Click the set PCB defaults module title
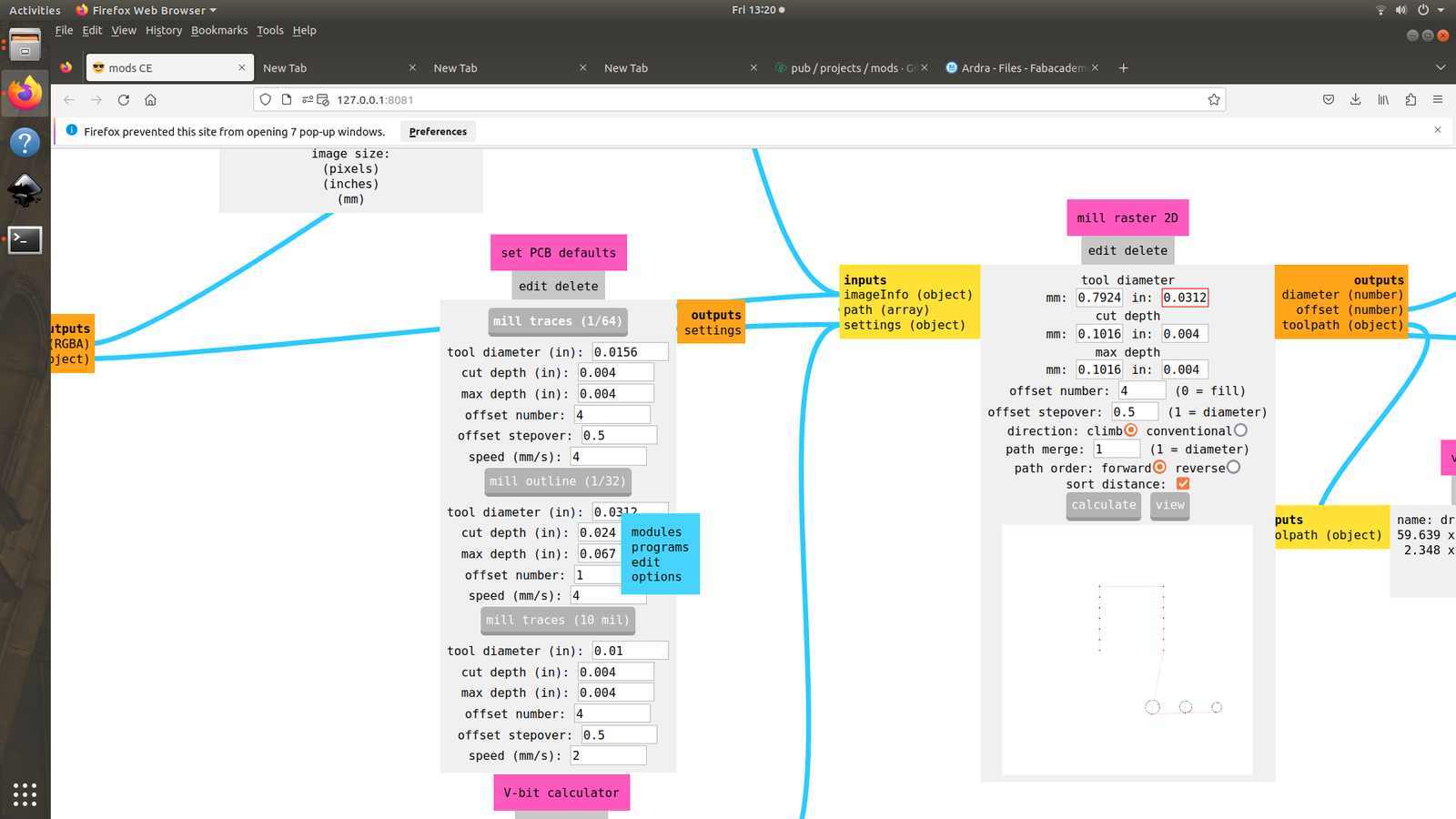This screenshot has height=819, width=1456. [559, 253]
